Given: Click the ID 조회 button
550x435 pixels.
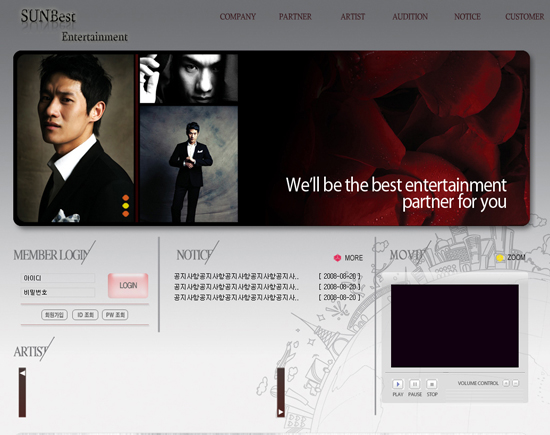Looking at the screenshot, I should click(x=85, y=315).
